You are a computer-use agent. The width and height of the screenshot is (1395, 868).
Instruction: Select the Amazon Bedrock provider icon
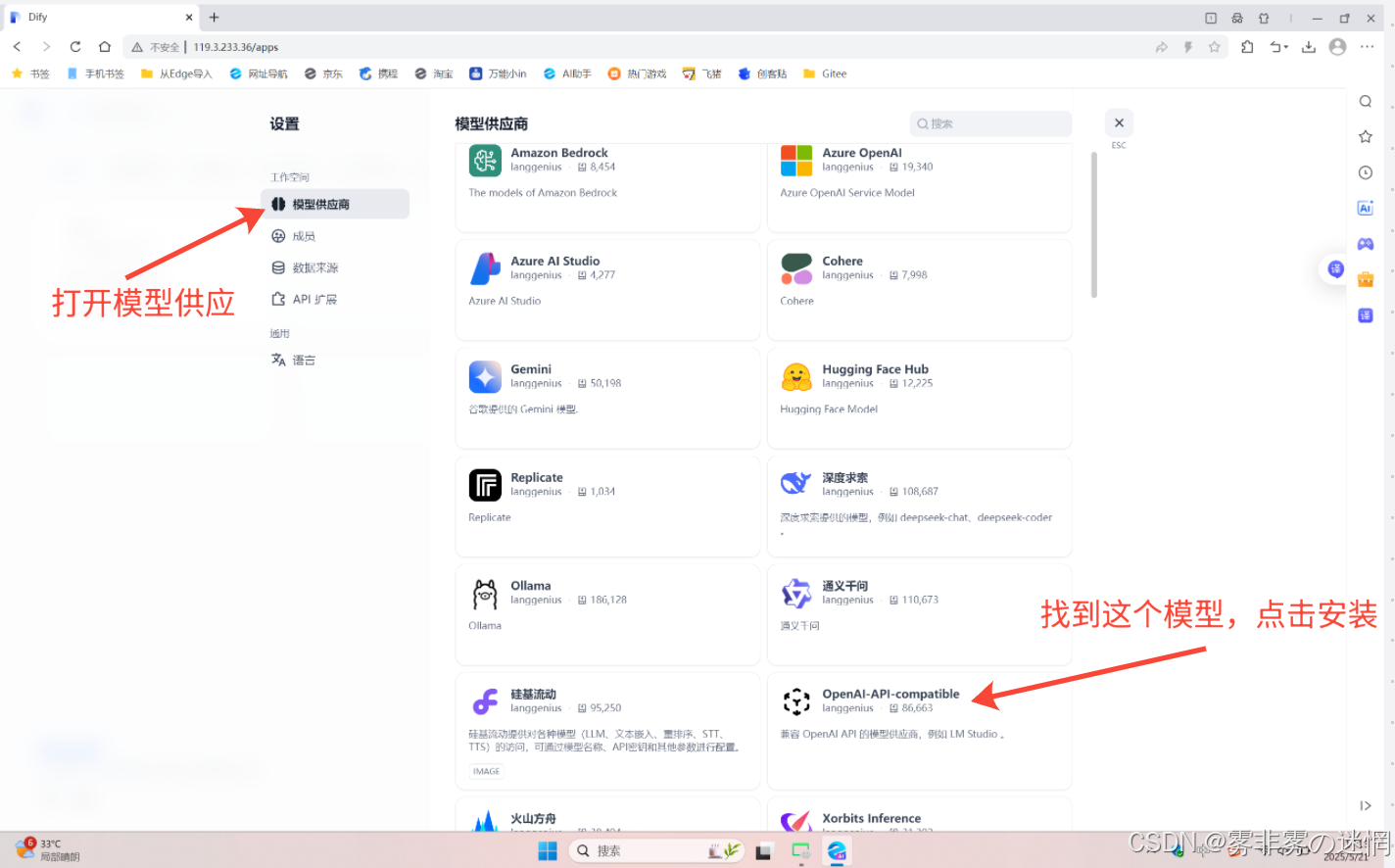[x=485, y=161]
